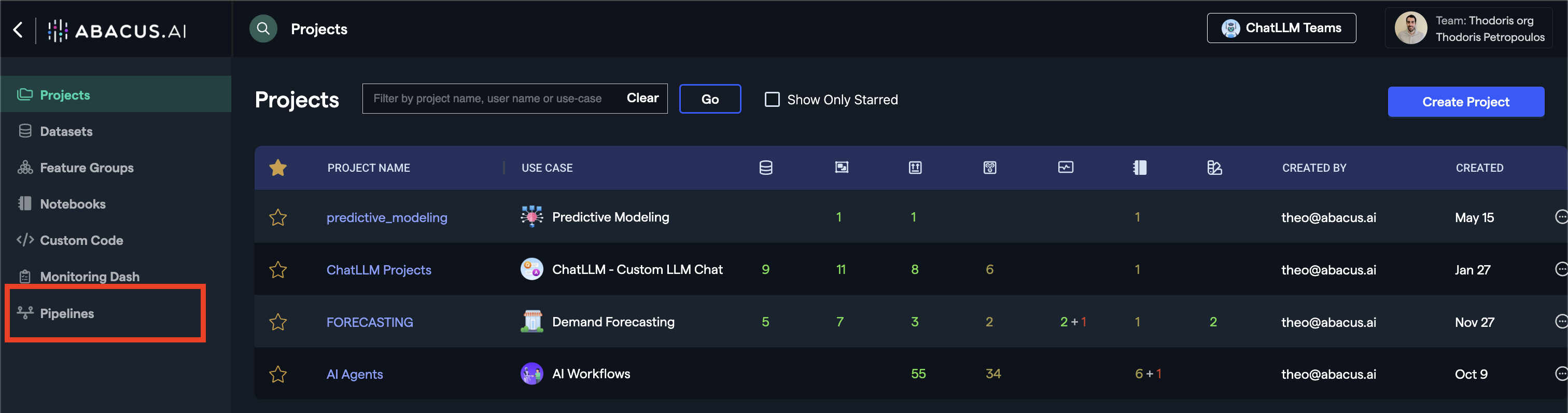Screen dimensions: 1568x413
Task: Open Pipelines in the sidebar
Action: tap(67, 313)
